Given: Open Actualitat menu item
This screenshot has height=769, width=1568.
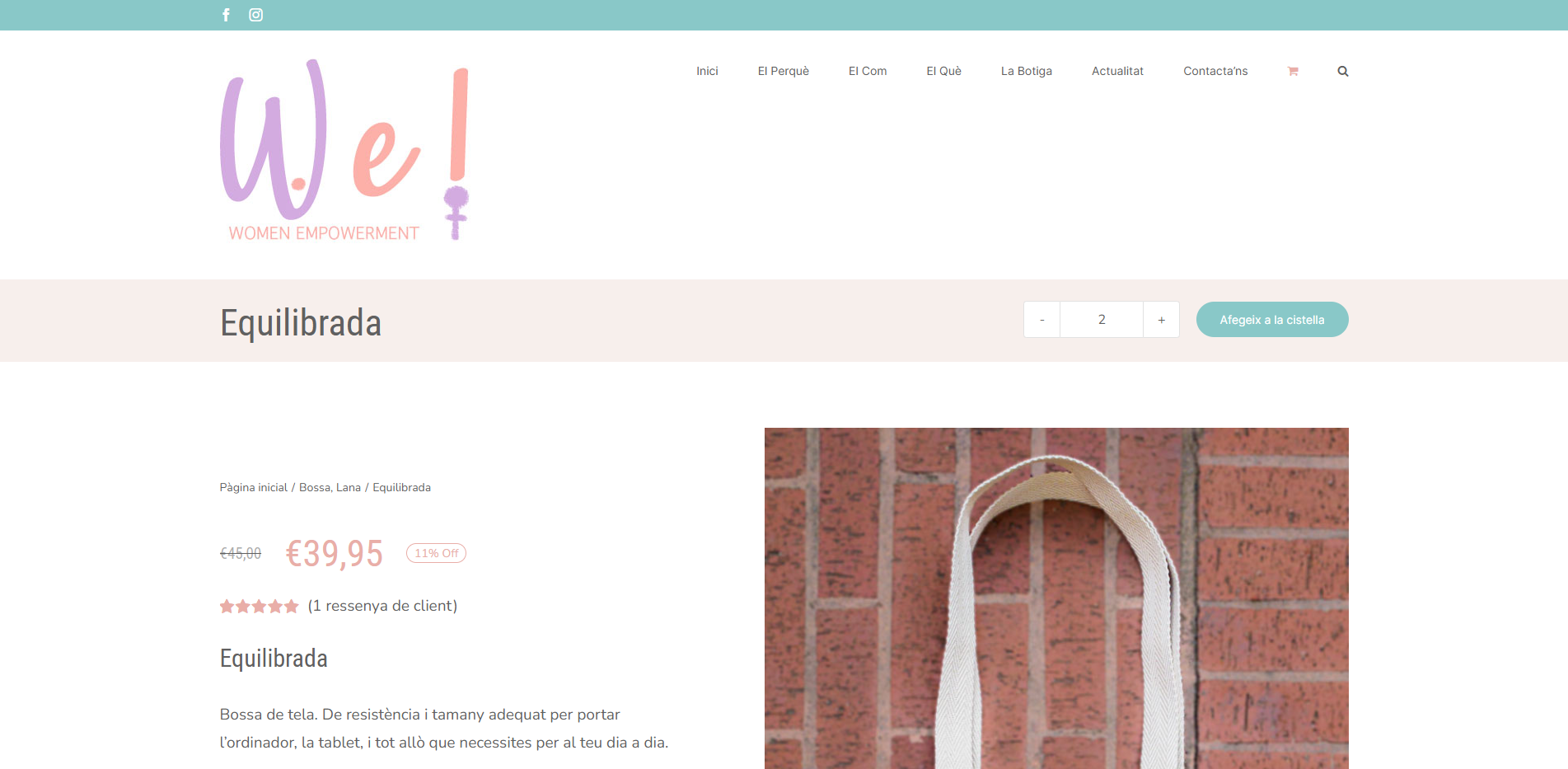Looking at the screenshot, I should 1117,71.
